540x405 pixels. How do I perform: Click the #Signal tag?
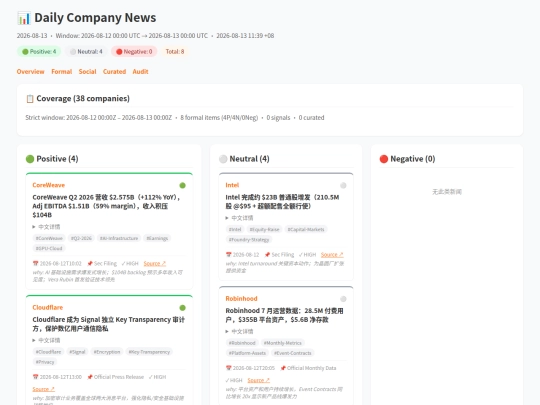[x=77, y=352]
